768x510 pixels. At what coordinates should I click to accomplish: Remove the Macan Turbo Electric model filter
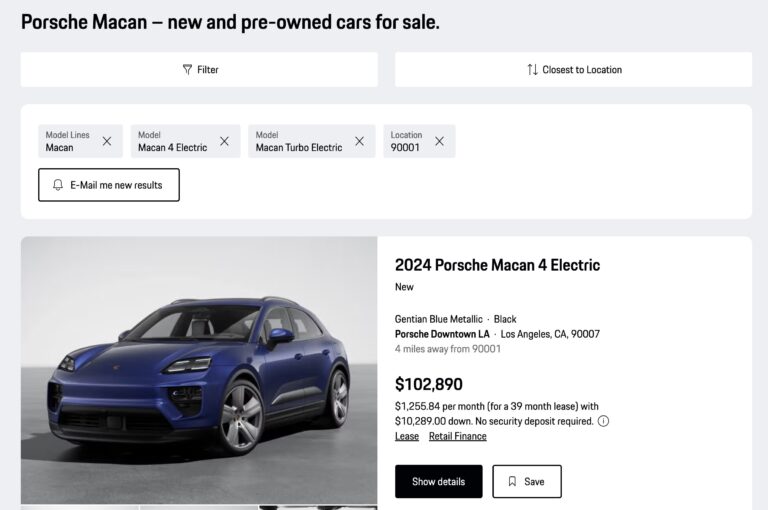[359, 141]
